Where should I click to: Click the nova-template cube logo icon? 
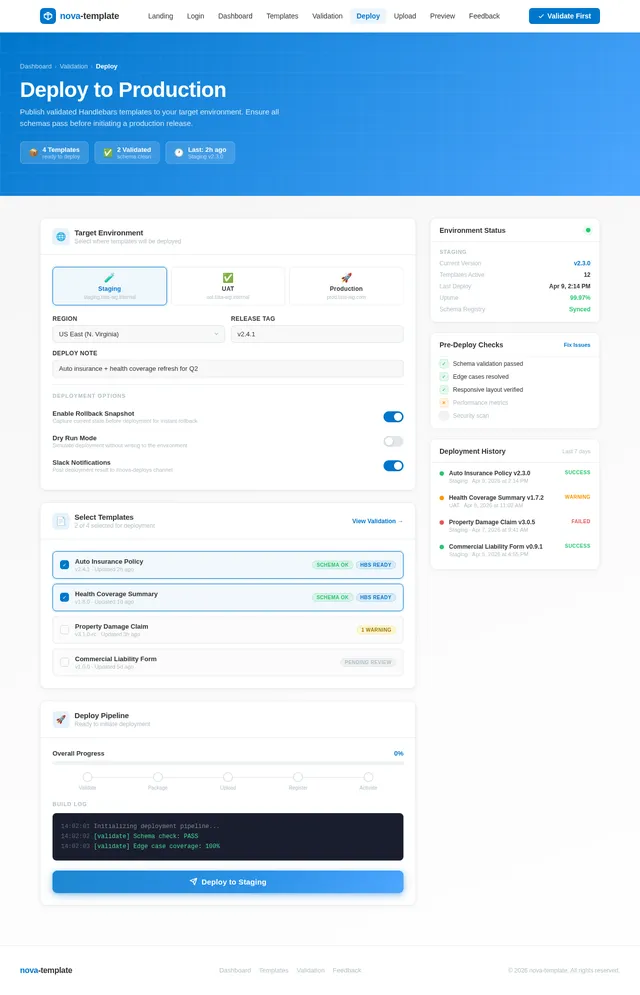coord(48,16)
